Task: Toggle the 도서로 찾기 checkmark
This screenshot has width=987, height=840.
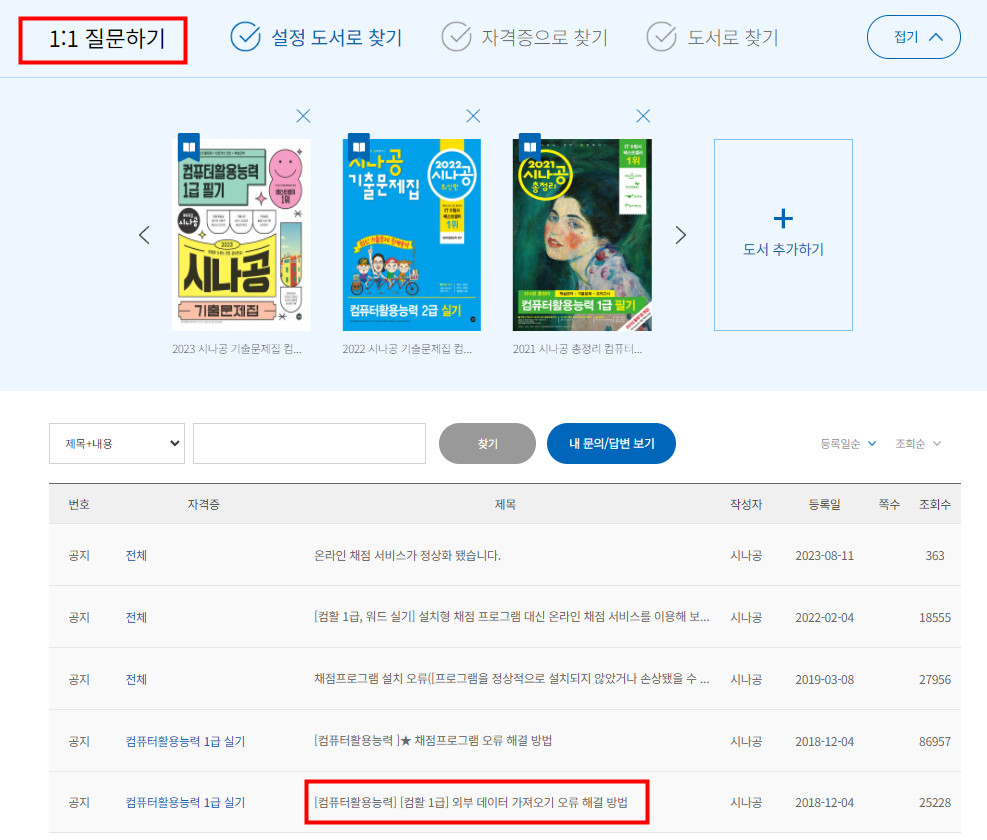Action: (661, 37)
